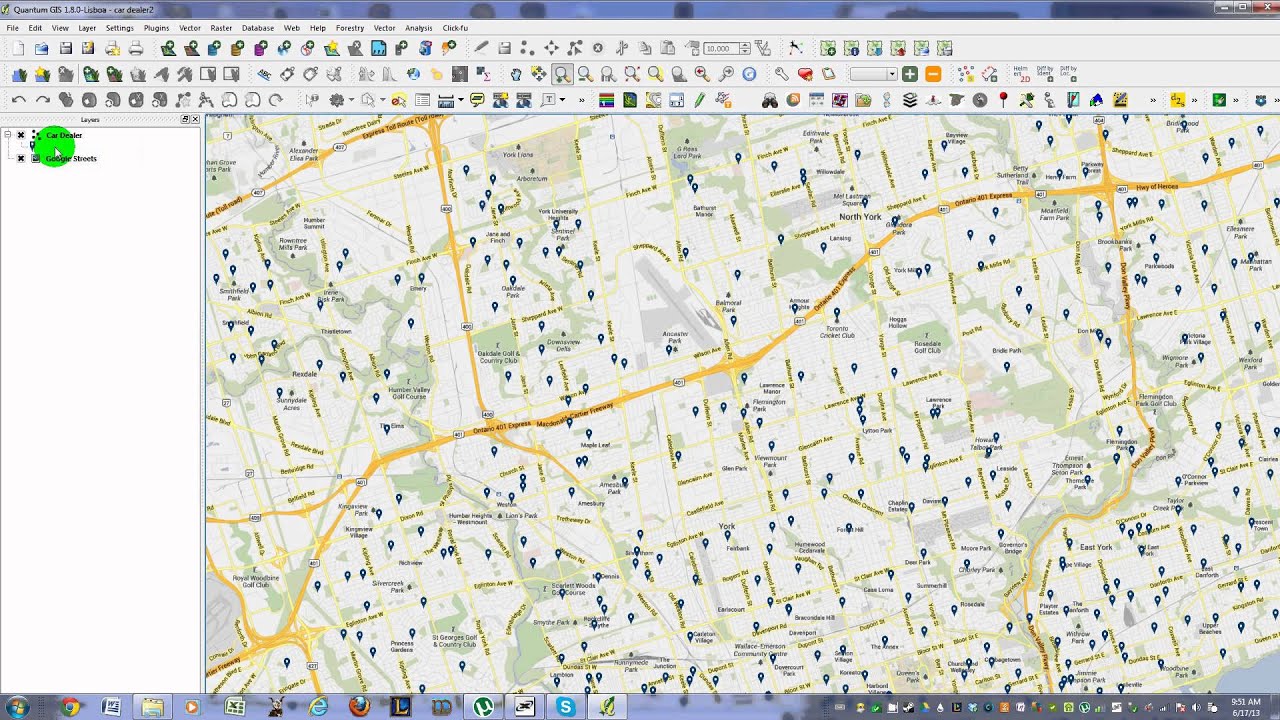Toggle visibility of Google Streets layer
Image resolution: width=1280 pixels, height=720 pixels.
(x=20, y=158)
